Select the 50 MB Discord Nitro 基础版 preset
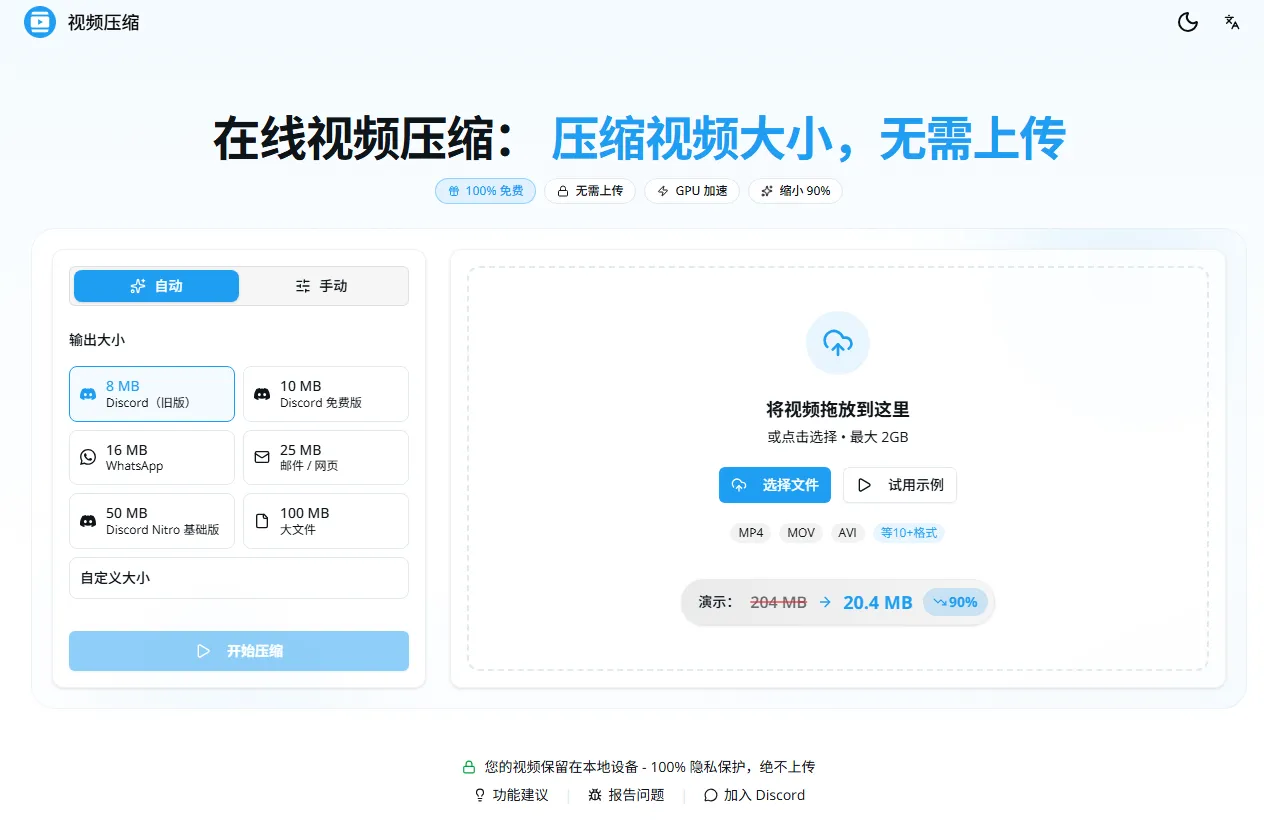 [x=151, y=520]
